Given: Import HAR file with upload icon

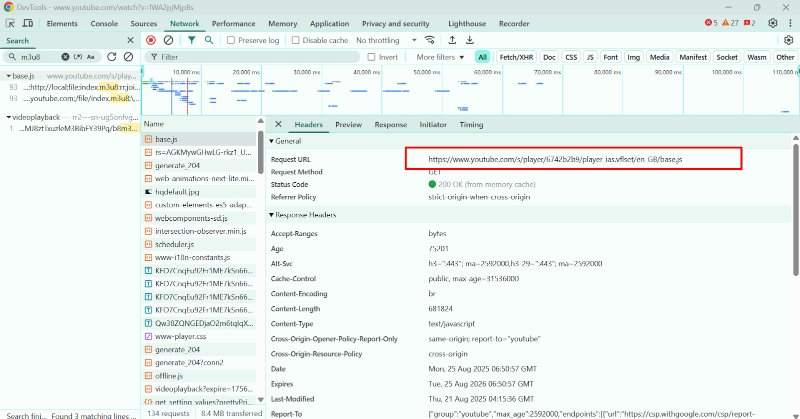Looking at the screenshot, I should pyautogui.click(x=452, y=40).
